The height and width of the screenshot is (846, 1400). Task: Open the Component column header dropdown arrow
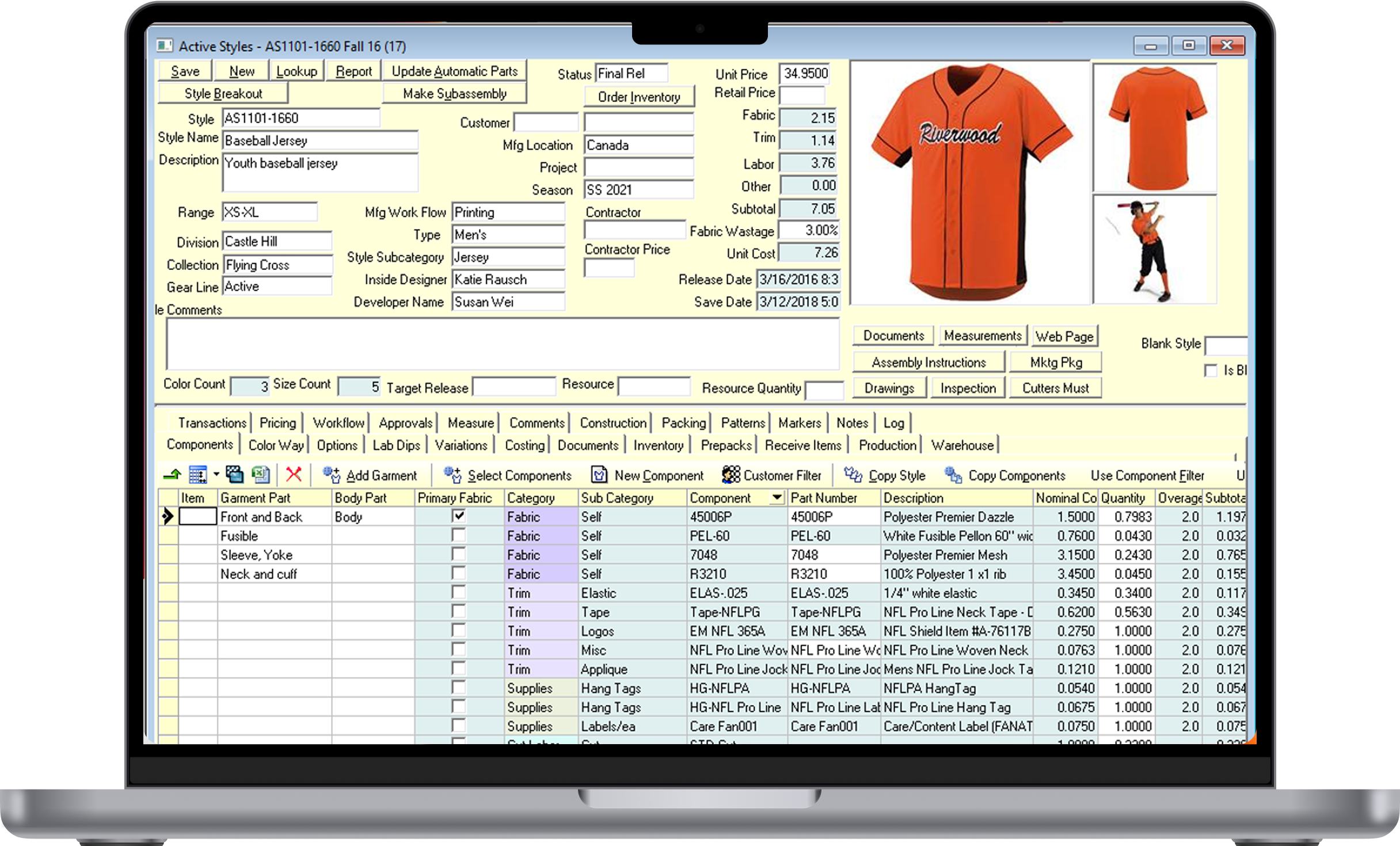click(x=777, y=497)
